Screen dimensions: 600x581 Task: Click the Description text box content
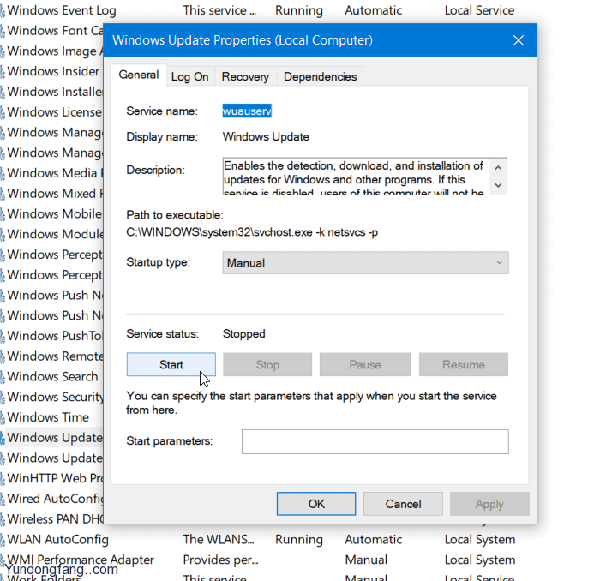[356, 176]
